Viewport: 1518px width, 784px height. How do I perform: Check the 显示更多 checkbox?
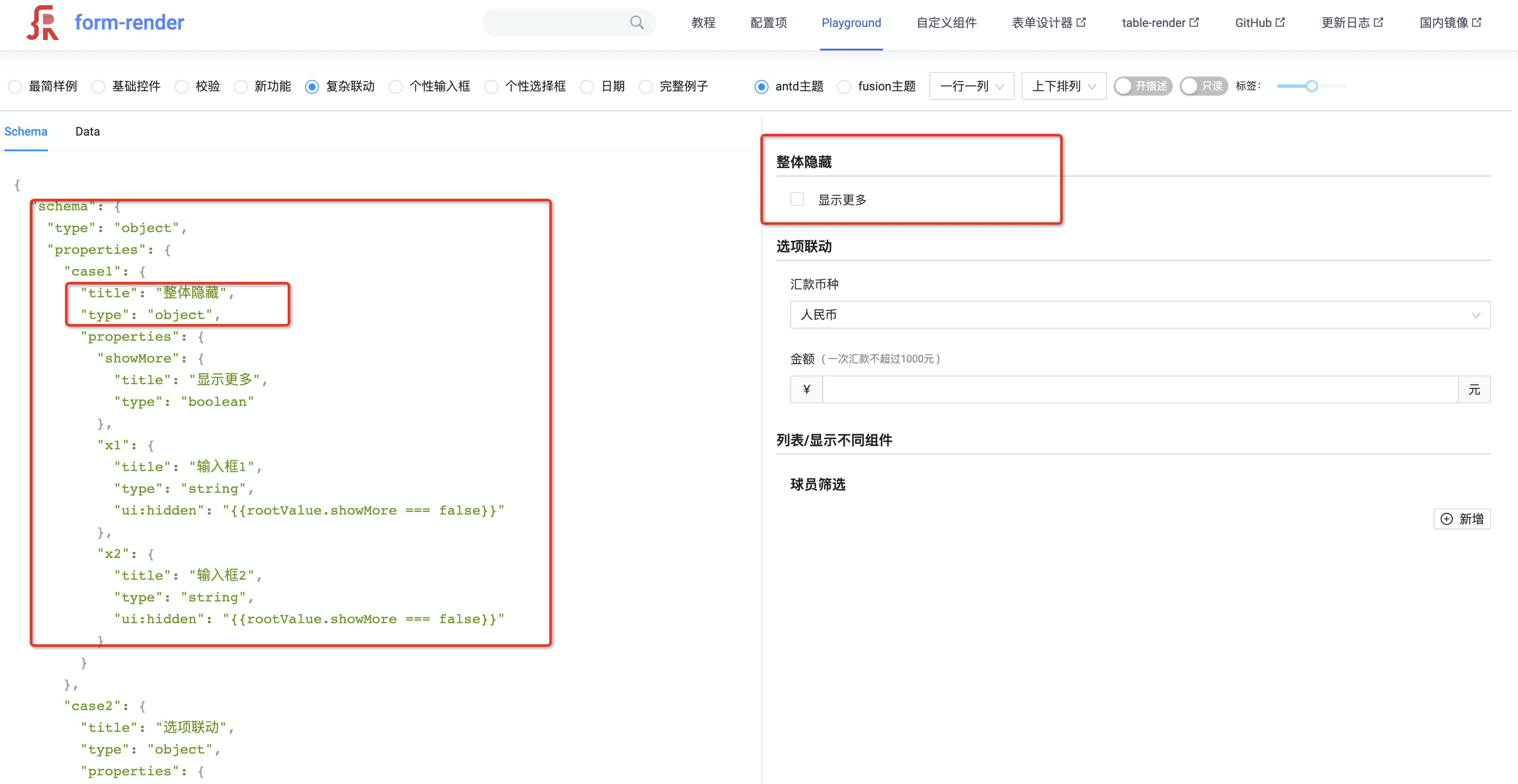[x=797, y=199]
